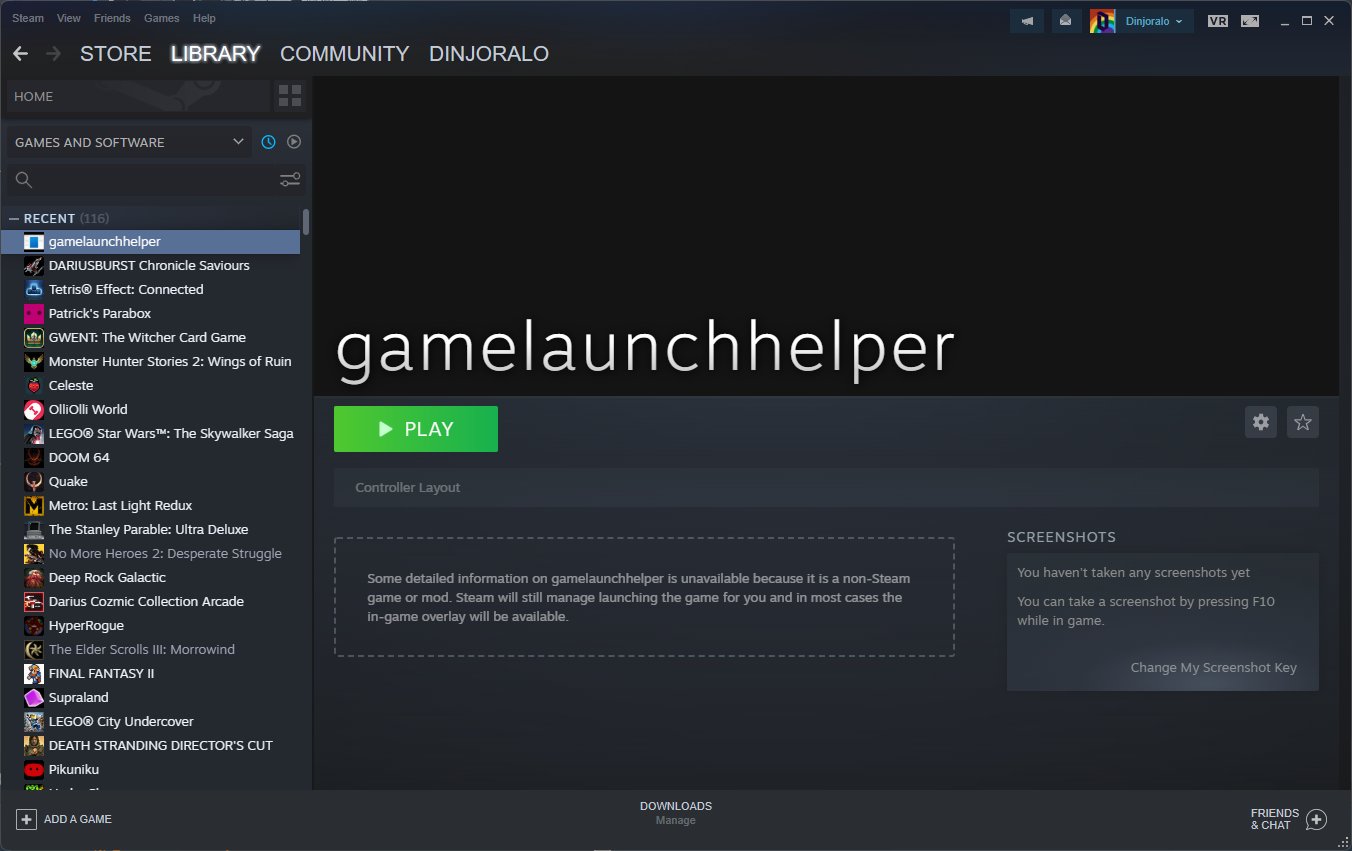Click the library search magnifier icon
The height and width of the screenshot is (851, 1352).
pos(25,180)
